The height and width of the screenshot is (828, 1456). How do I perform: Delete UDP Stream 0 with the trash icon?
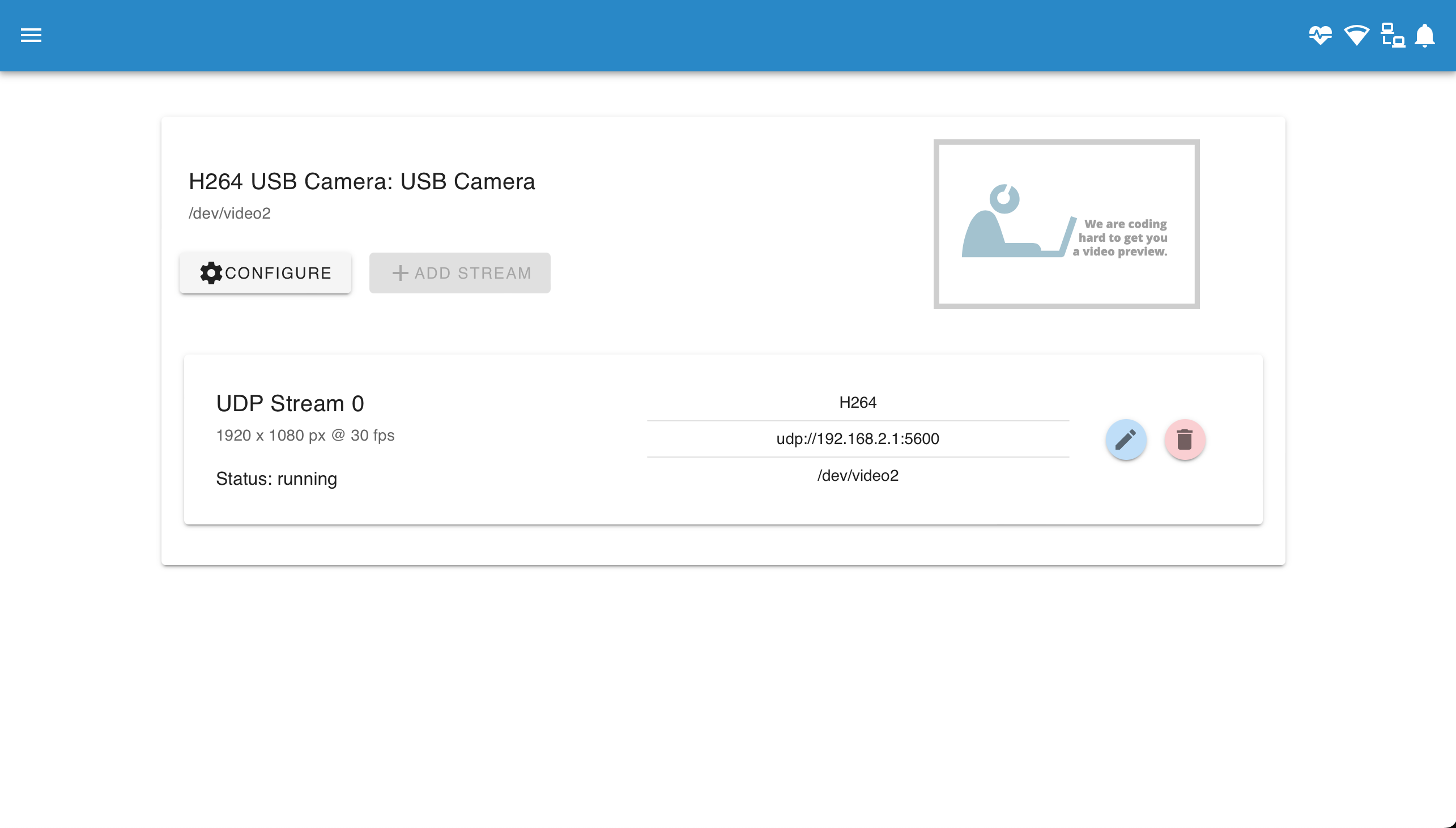(1185, 439)
